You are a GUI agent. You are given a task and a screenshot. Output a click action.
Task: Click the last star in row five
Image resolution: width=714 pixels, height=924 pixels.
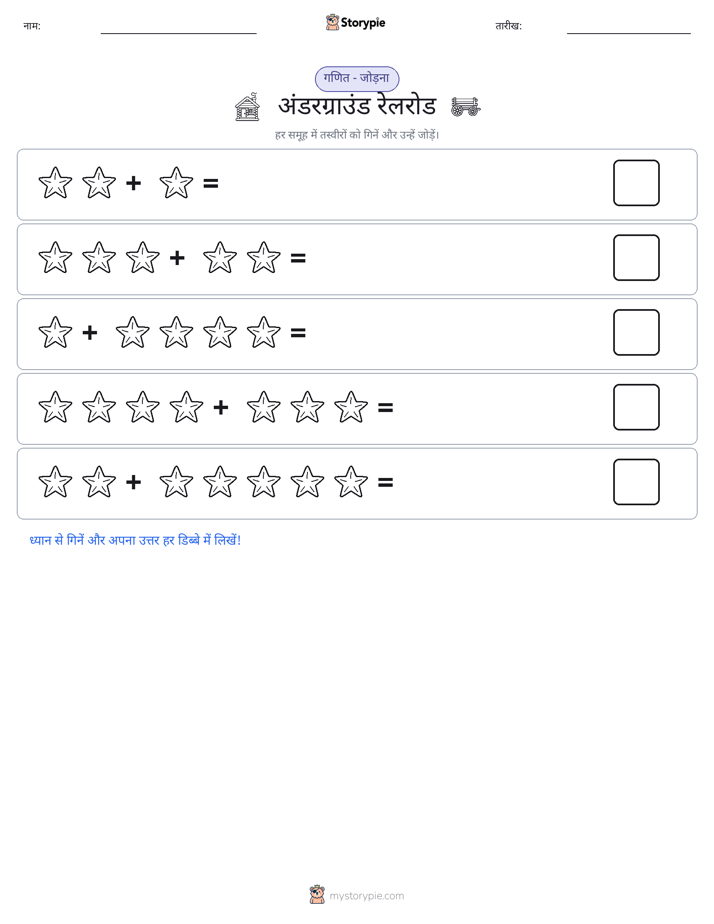point(351,481)
